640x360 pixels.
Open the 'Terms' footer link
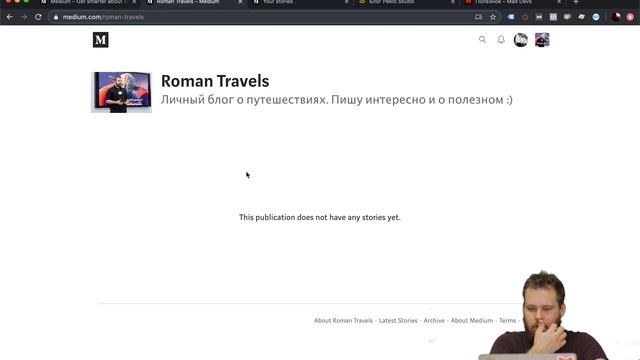507,320
